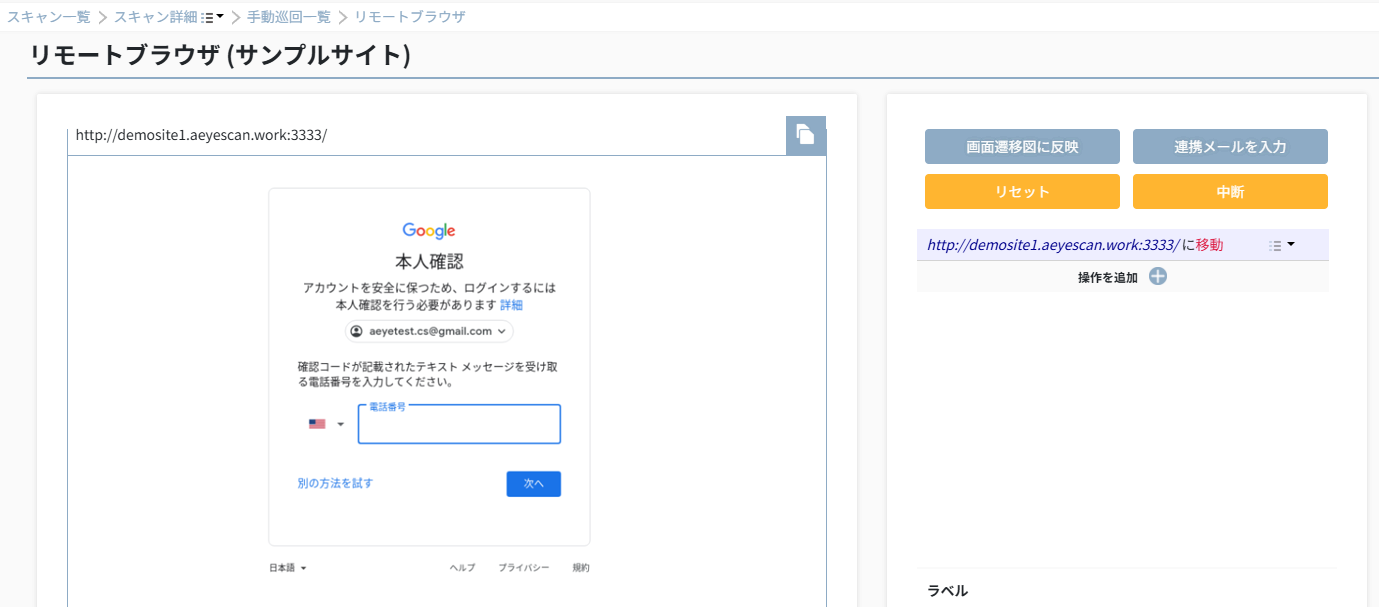Open ヘルプ footer link
Screen dimensions: 1379x607
pos(462,568)
